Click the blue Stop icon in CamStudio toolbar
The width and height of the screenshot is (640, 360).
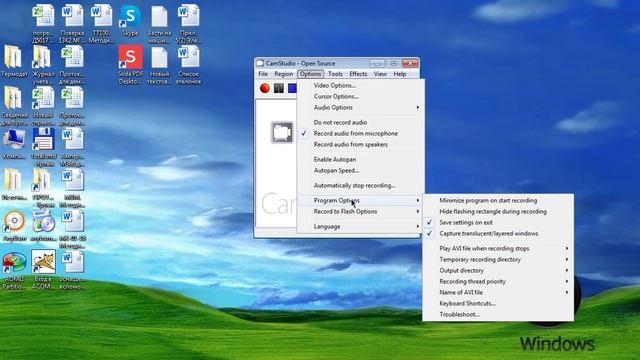coord(292,88)
